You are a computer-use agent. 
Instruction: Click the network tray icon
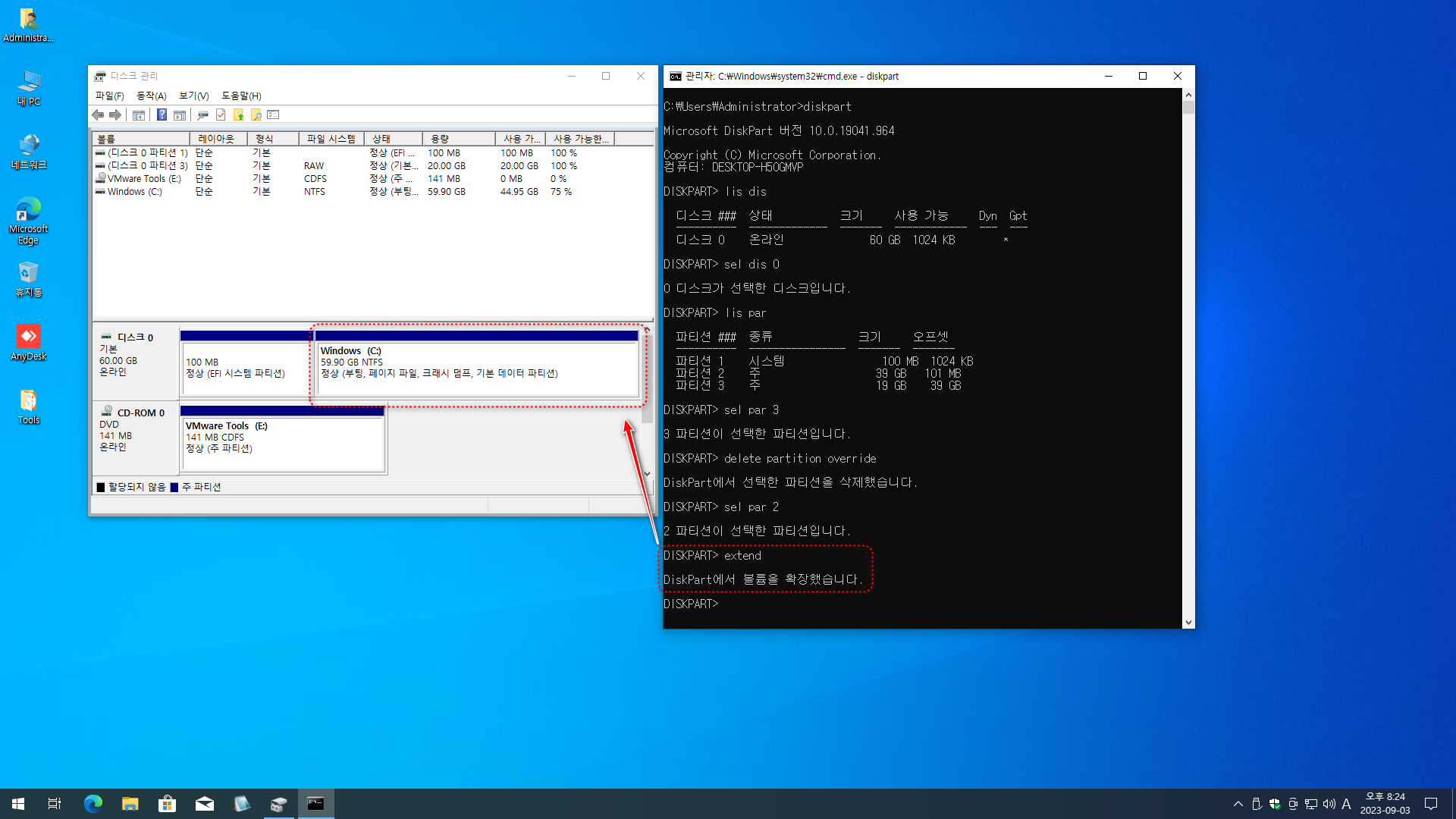[x=1311, y=804]
